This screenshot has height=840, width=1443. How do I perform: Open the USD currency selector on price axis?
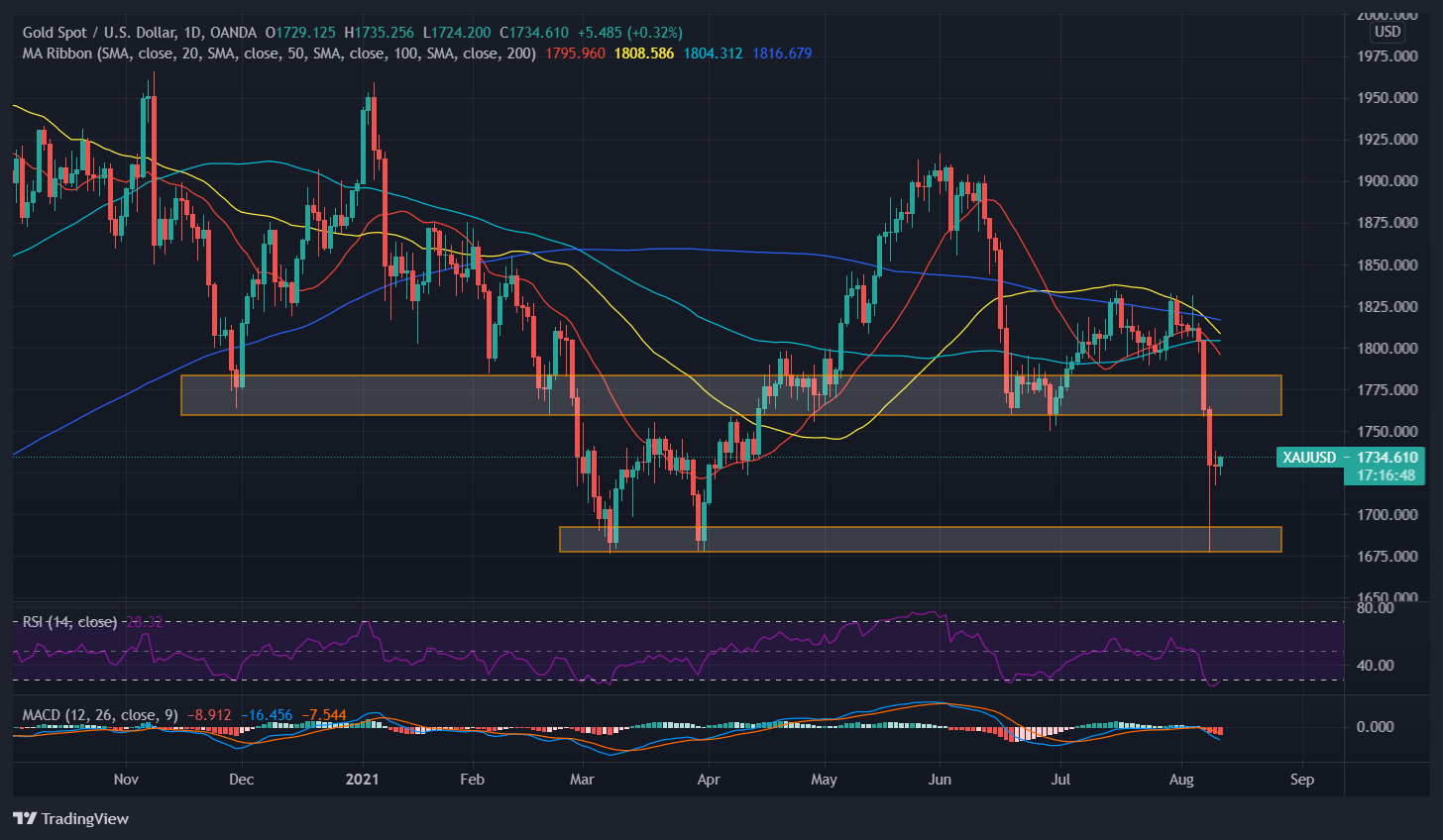[x=1387, y=32]
